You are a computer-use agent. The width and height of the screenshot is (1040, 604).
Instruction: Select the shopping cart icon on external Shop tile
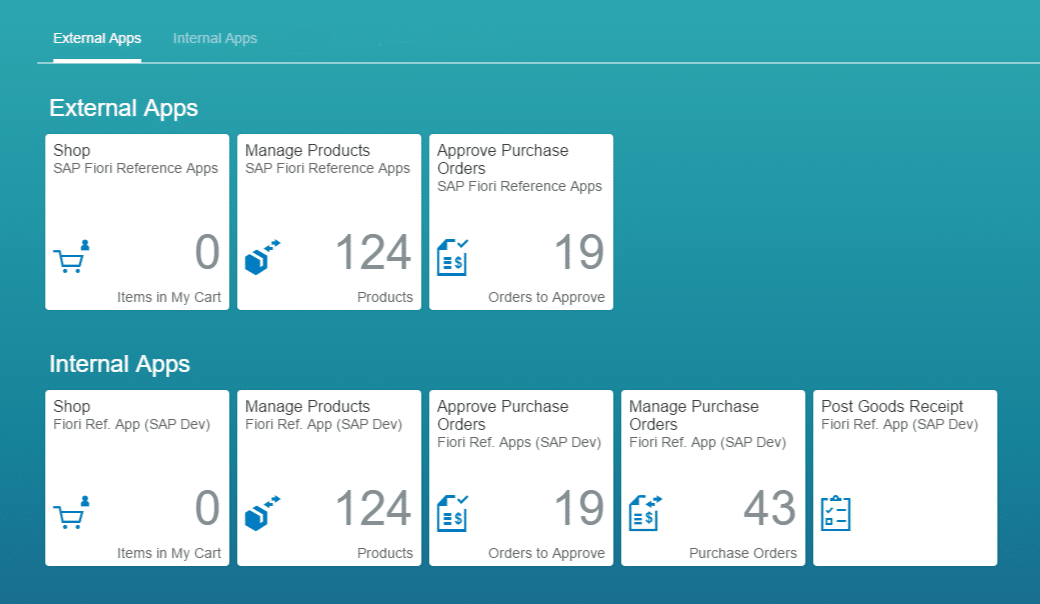[71, 257]
